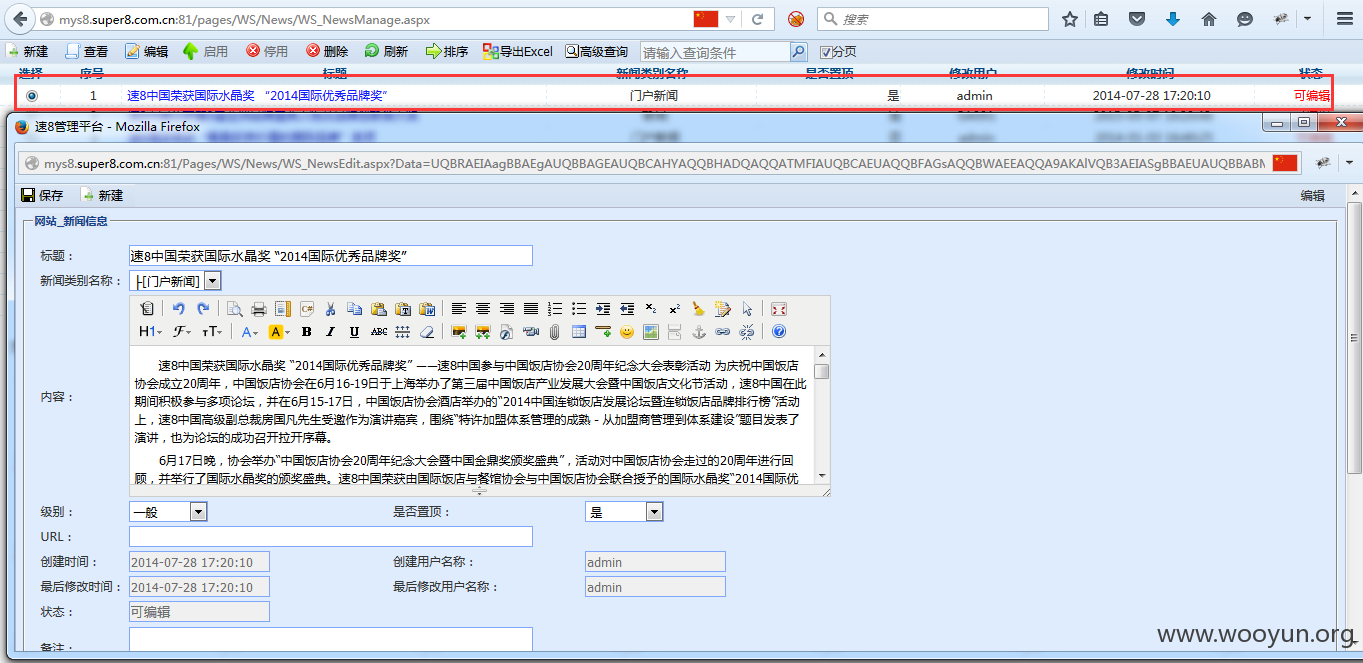1363x663 pixels.
Task: Click 新建 in the main toolbar
Action: [27, 52]
